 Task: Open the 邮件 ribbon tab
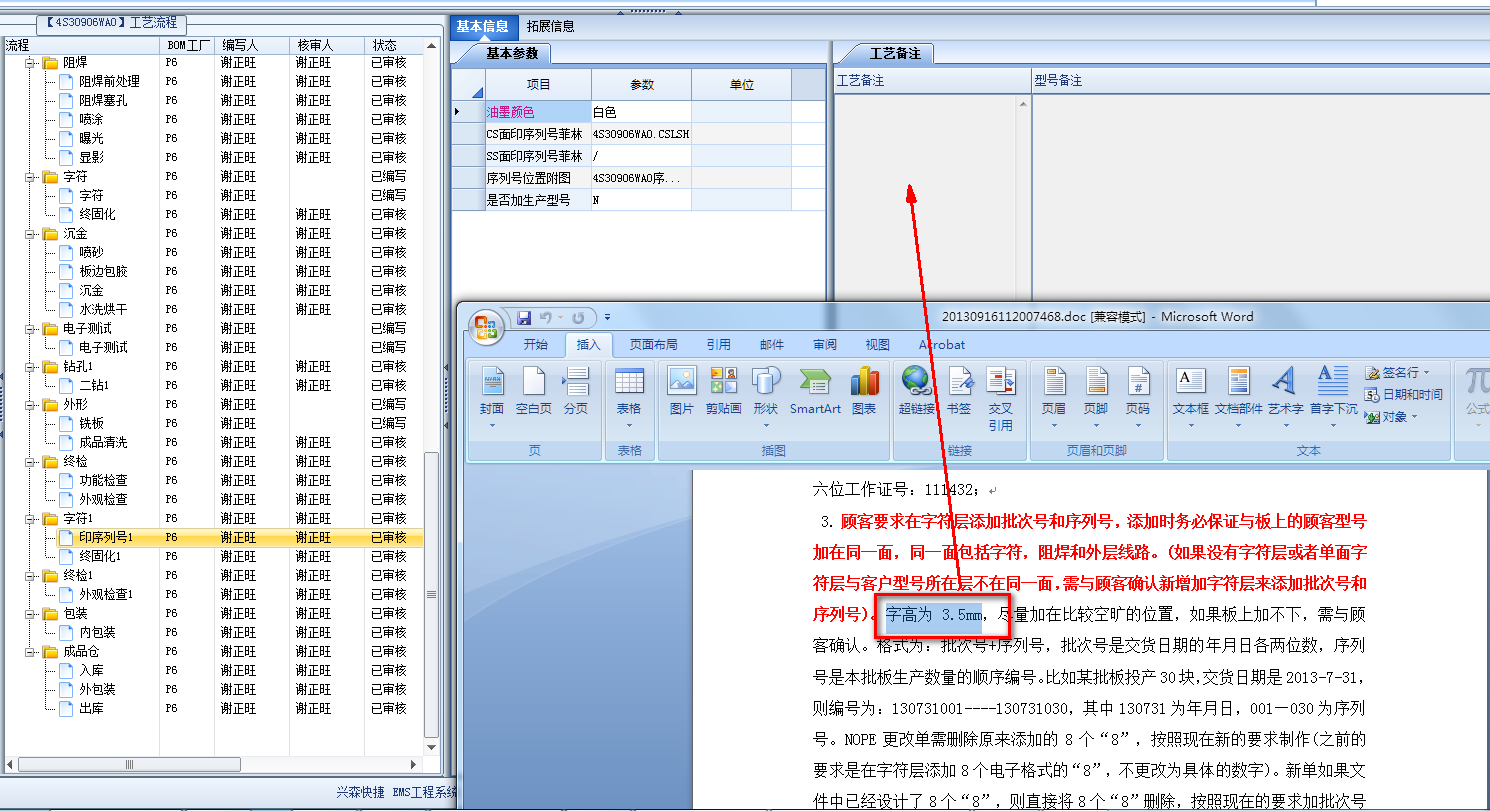tap(772, 344)
